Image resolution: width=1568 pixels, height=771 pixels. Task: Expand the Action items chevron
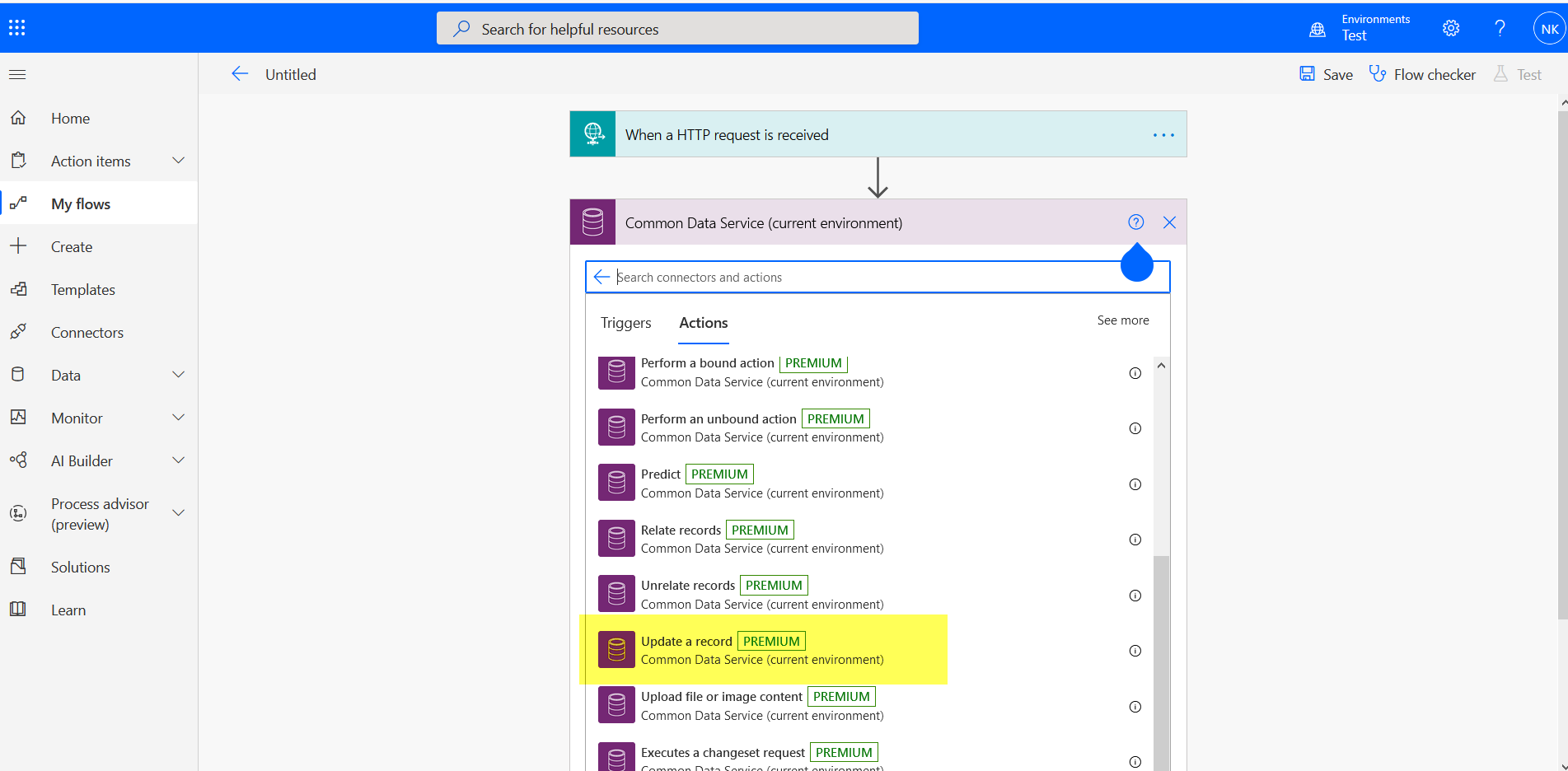click(178, 161)
